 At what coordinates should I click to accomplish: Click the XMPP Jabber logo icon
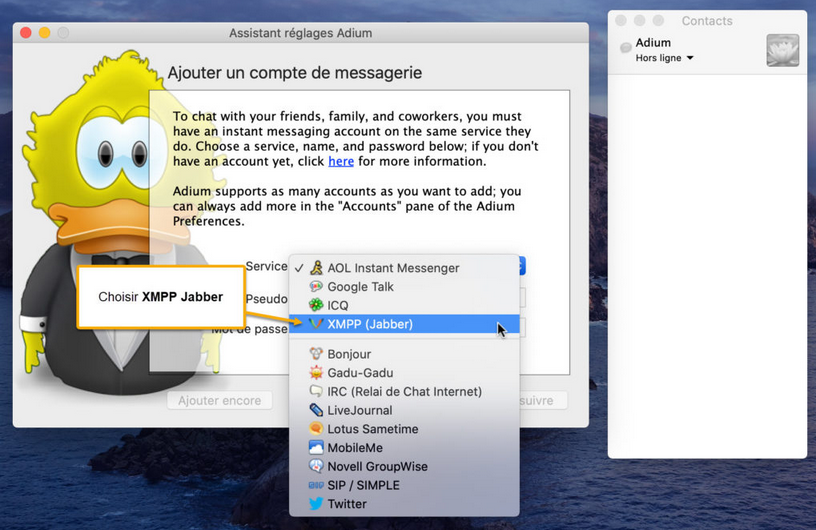coord(316,324)
